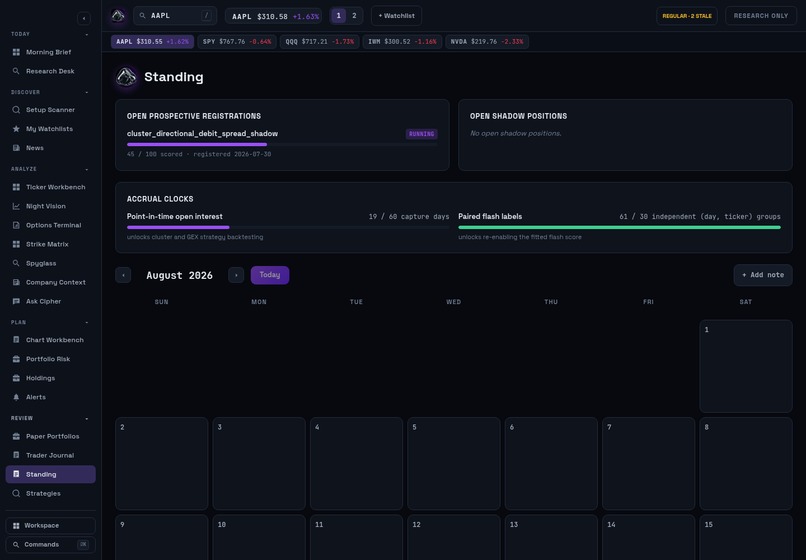
Task: Click the RUNNING status badge
Action: pyautogui.click(x=422, y=134)
